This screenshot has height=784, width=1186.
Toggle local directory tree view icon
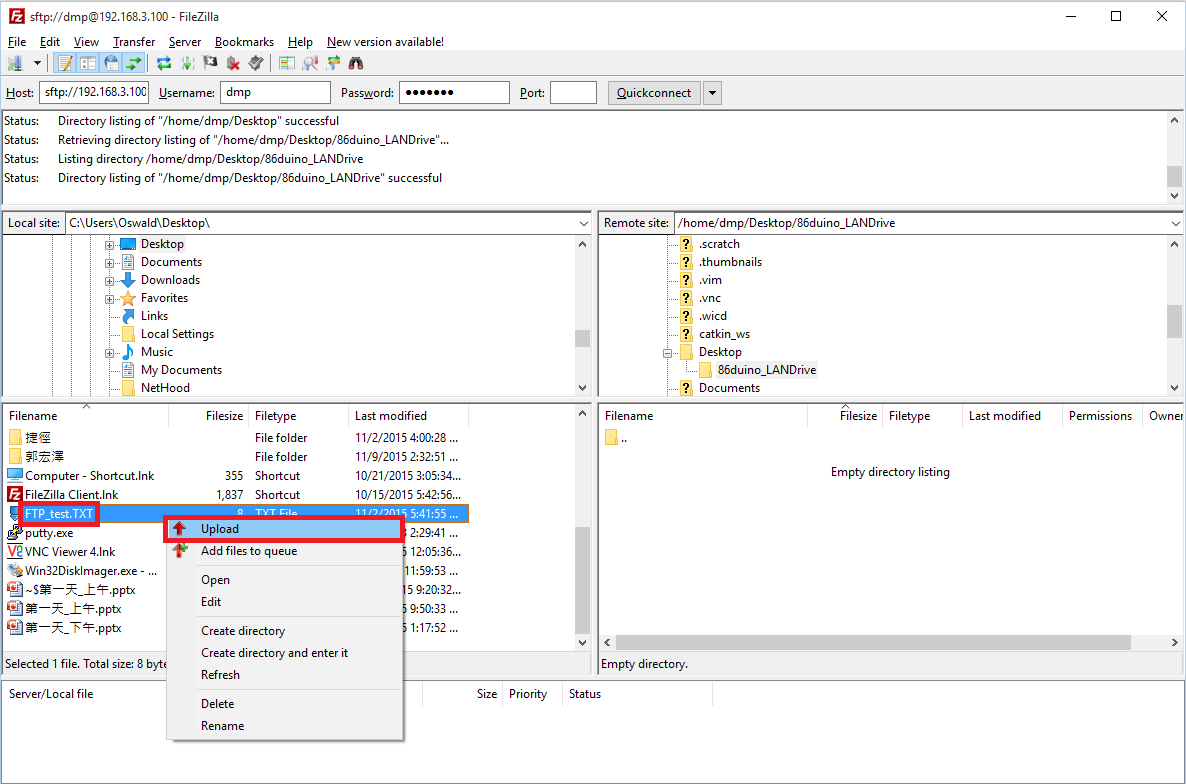click(88, 64)
